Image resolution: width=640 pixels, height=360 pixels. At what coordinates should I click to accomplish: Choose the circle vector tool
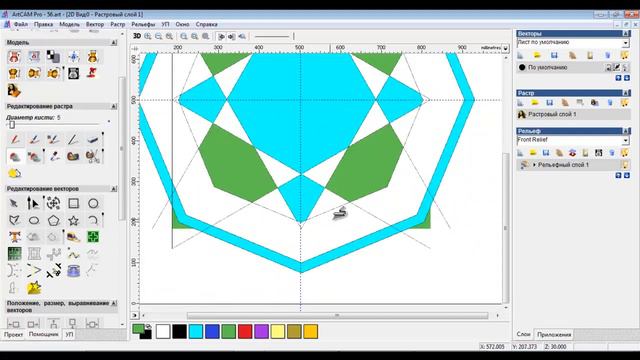tap(93, 203)
